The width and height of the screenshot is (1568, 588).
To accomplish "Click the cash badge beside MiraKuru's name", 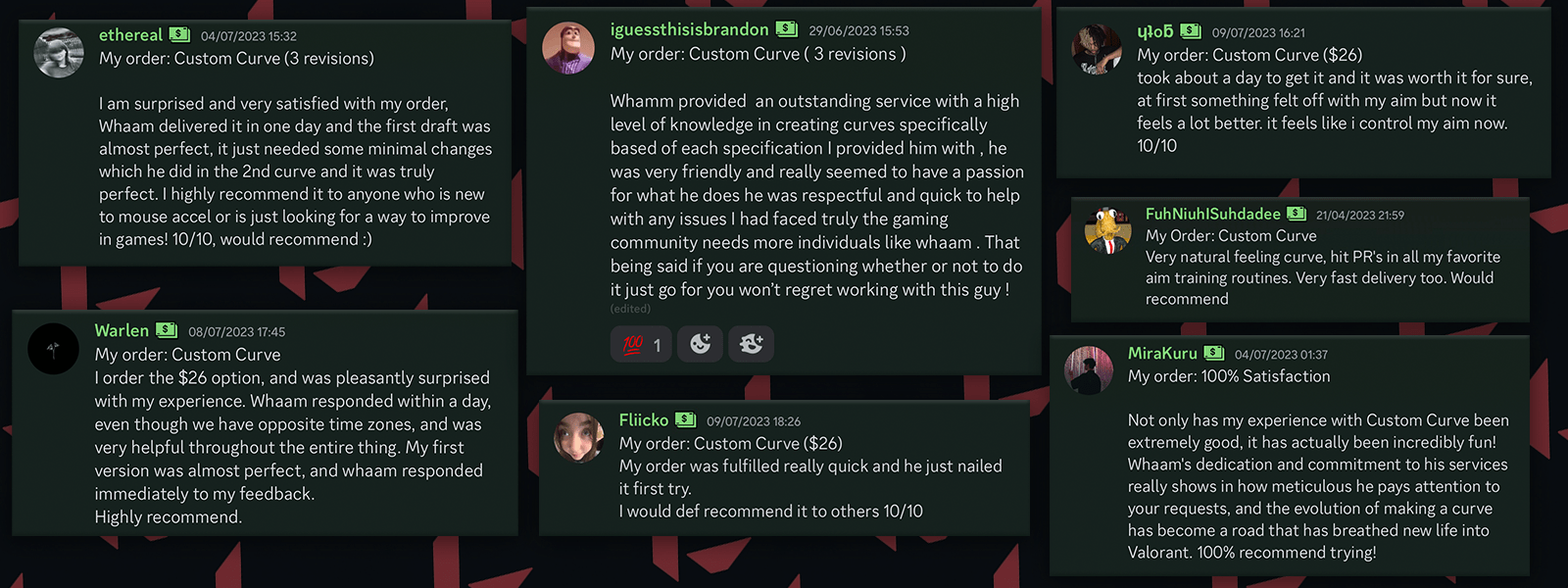I will (x=1215, y=353).
